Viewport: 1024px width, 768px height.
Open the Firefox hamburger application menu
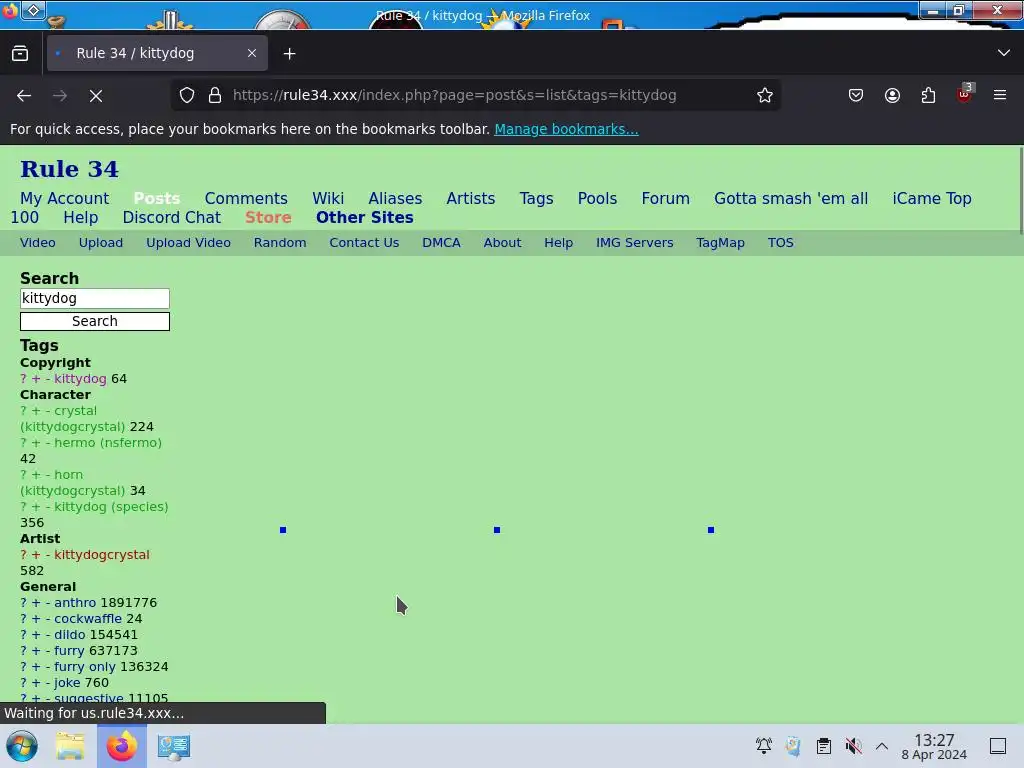[x=999, y=95]
